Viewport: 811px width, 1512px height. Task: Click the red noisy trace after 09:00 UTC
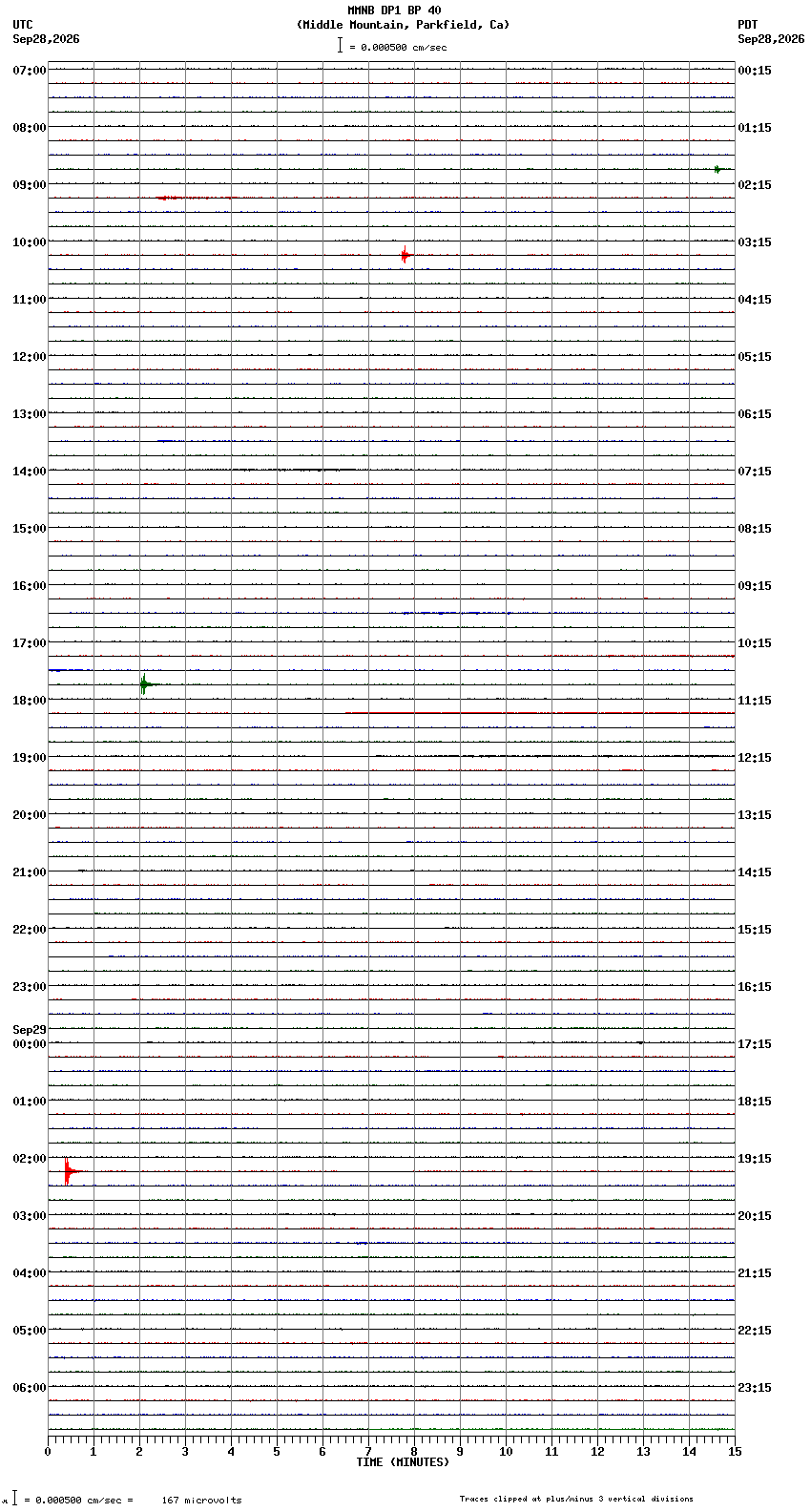[196, 198]
